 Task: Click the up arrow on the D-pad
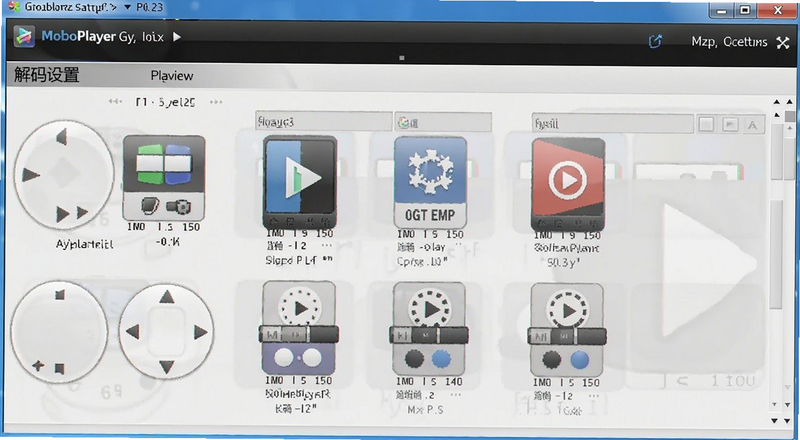click(166, 297)
